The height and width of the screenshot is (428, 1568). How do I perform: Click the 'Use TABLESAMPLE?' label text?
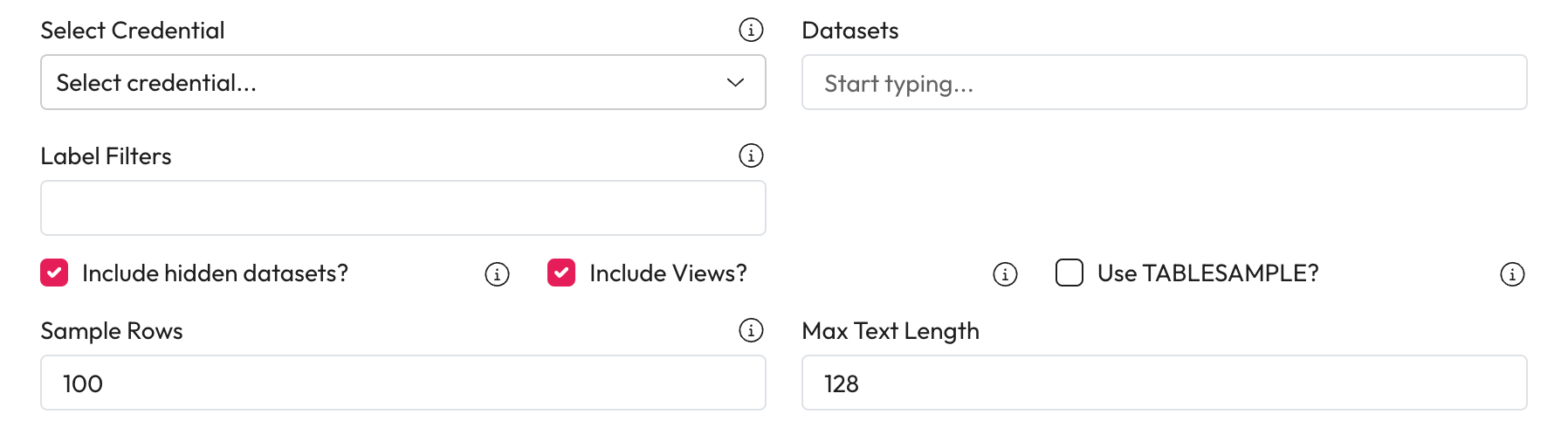[x=1207, y=273]
